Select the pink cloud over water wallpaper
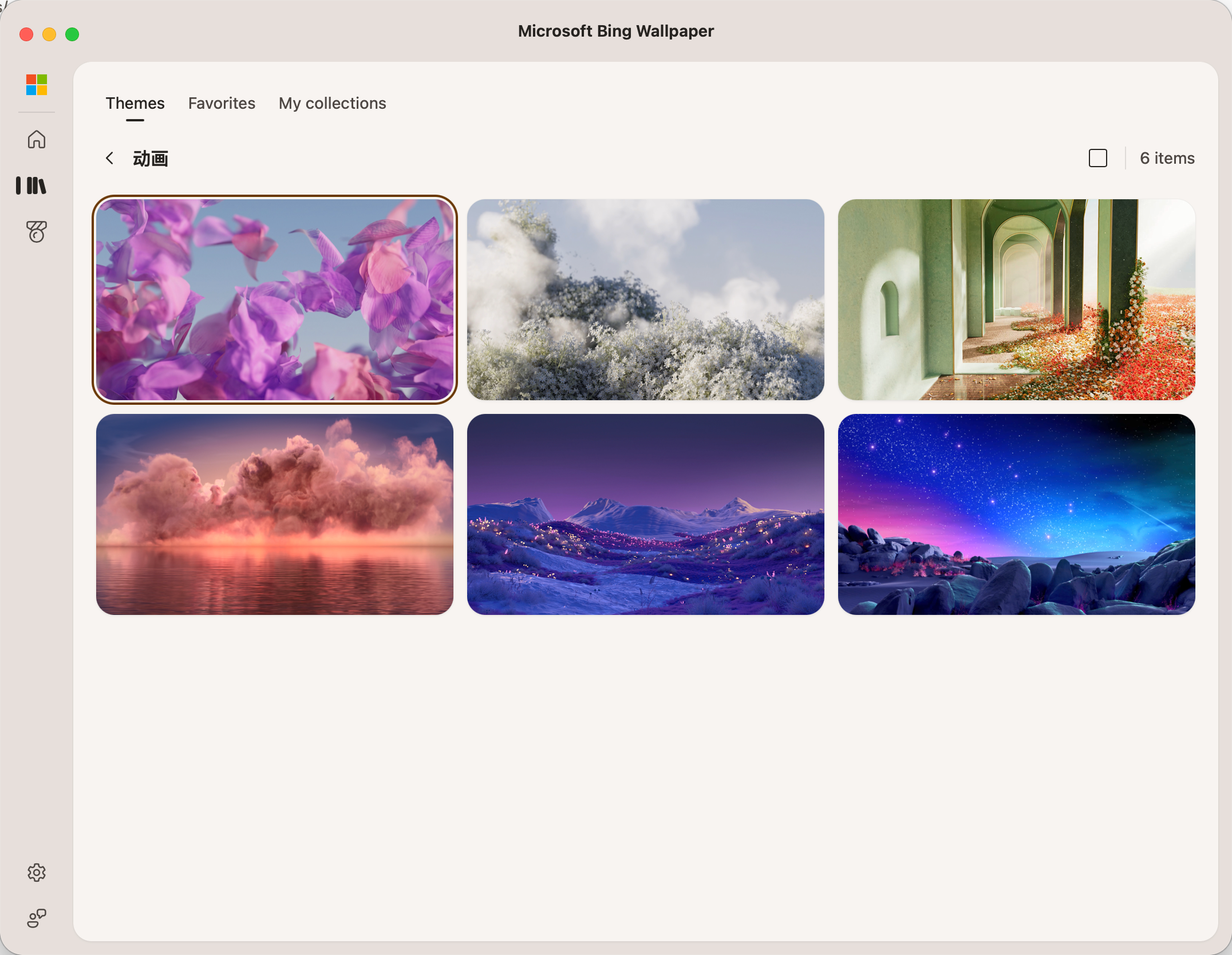The width and height of the screenshot is (1232, 955). [x=275, y=514]
